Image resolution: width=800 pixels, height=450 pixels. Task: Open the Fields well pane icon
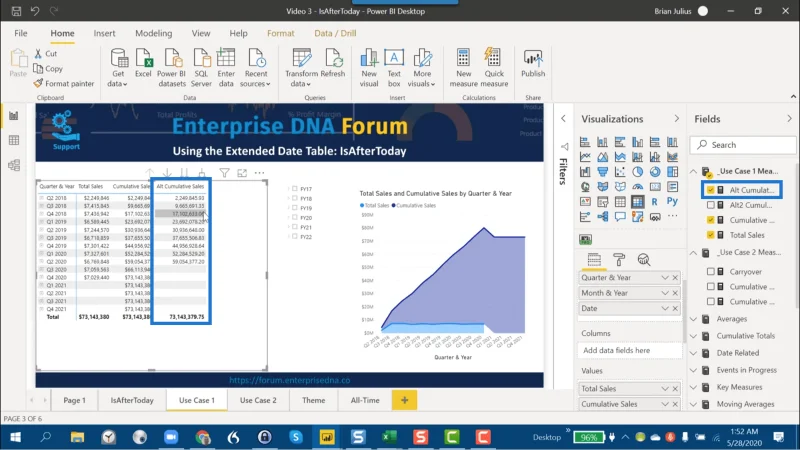pos(594,260)
